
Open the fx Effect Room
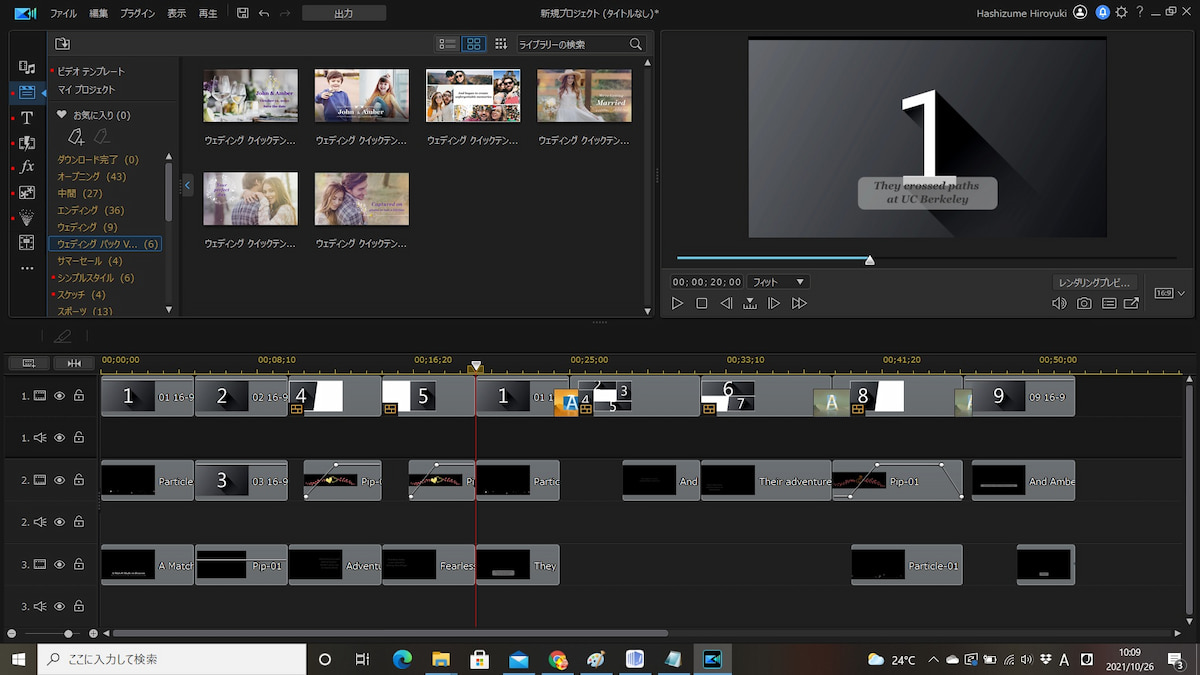pyautogui.click(x=27, y=167)
